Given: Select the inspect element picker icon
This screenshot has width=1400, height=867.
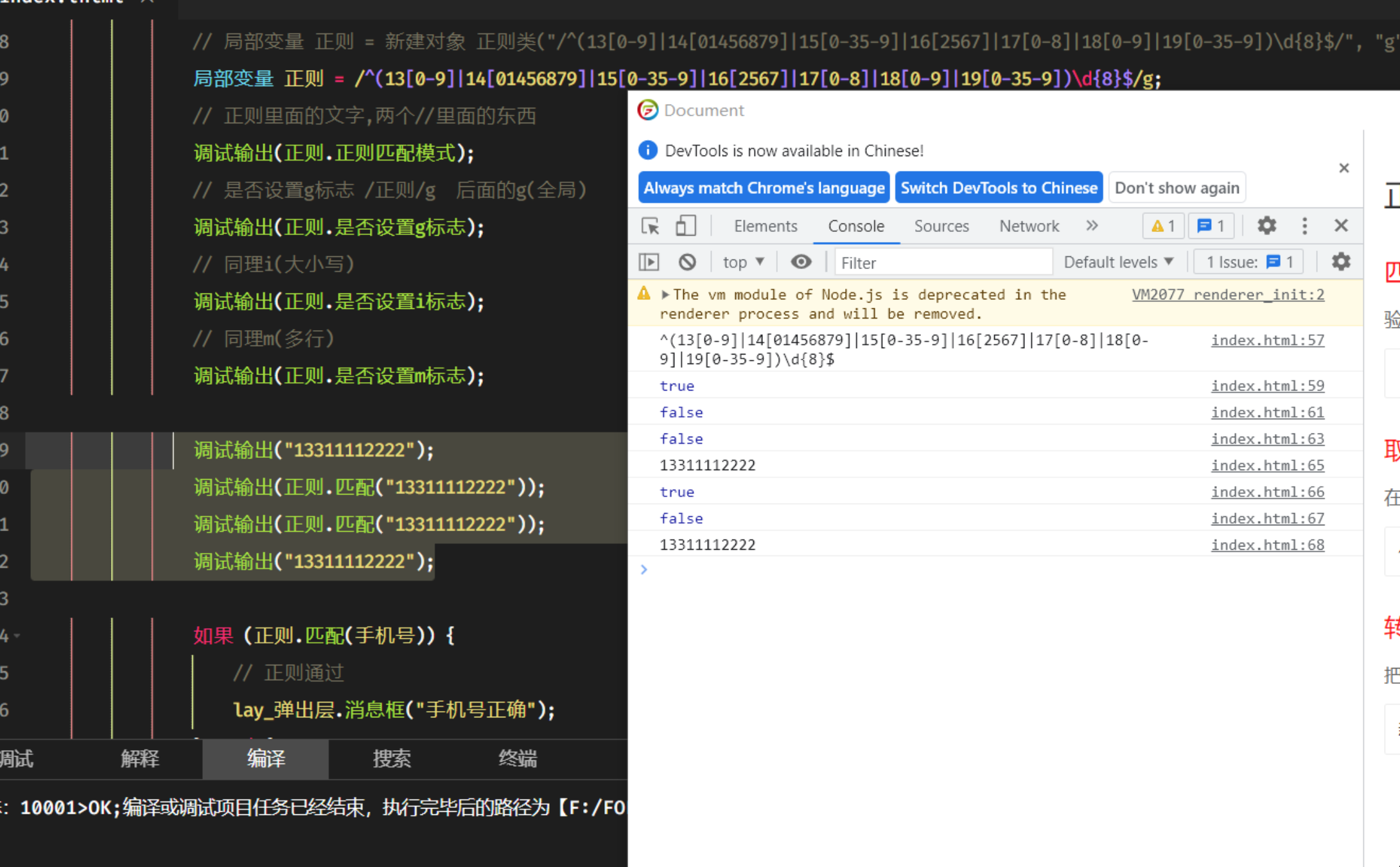Looking at the screenshot, I should tap(650, 226).
